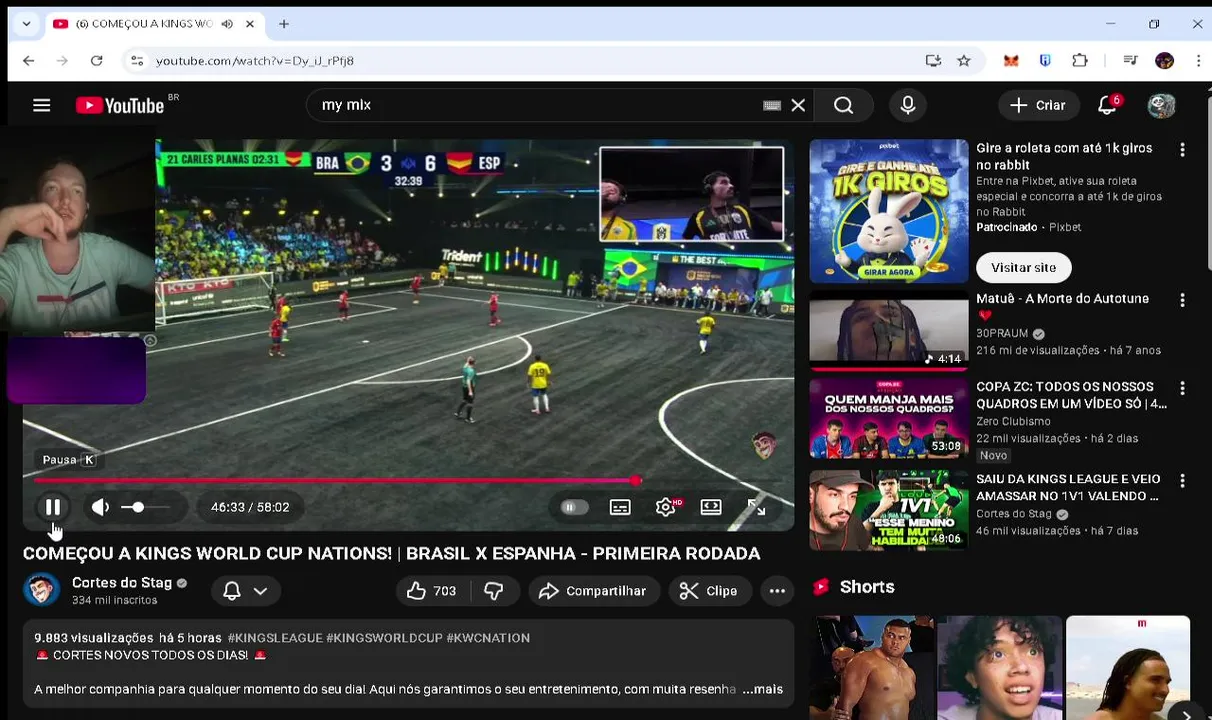Adjust the video volume slider
This screenshot has width=1212, height=720.
click(x=146, y=507)
